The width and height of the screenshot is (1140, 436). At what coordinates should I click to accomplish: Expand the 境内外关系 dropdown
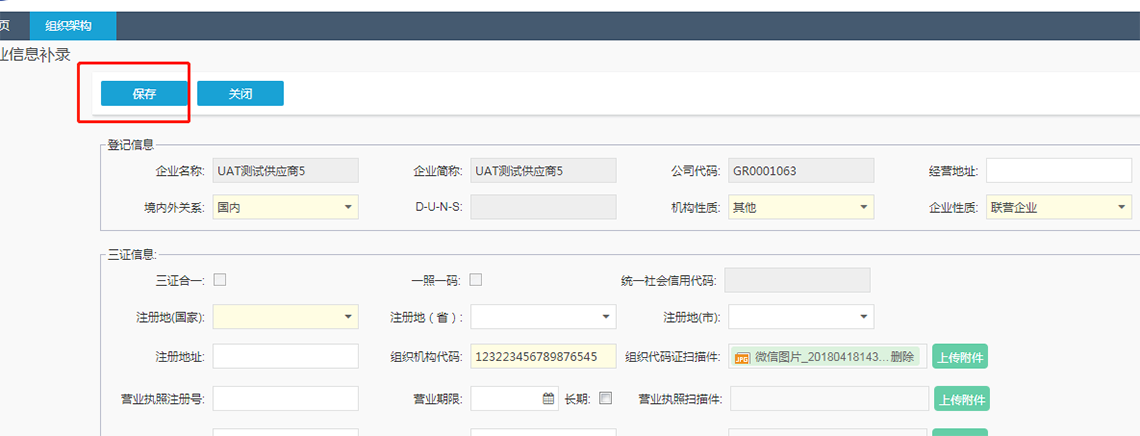pos(347,207)
